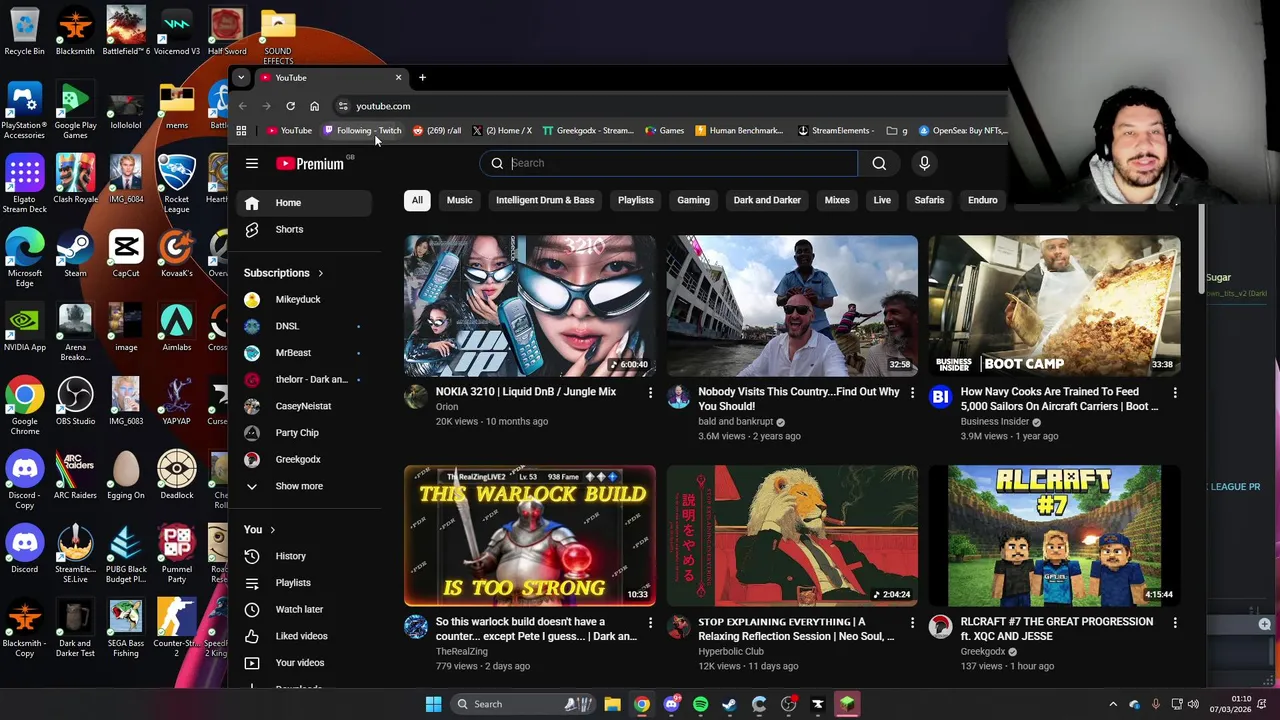Open Discord from the taskbar
The width and height of the screenshot is (1280, 720).
[x=671, y=704]
